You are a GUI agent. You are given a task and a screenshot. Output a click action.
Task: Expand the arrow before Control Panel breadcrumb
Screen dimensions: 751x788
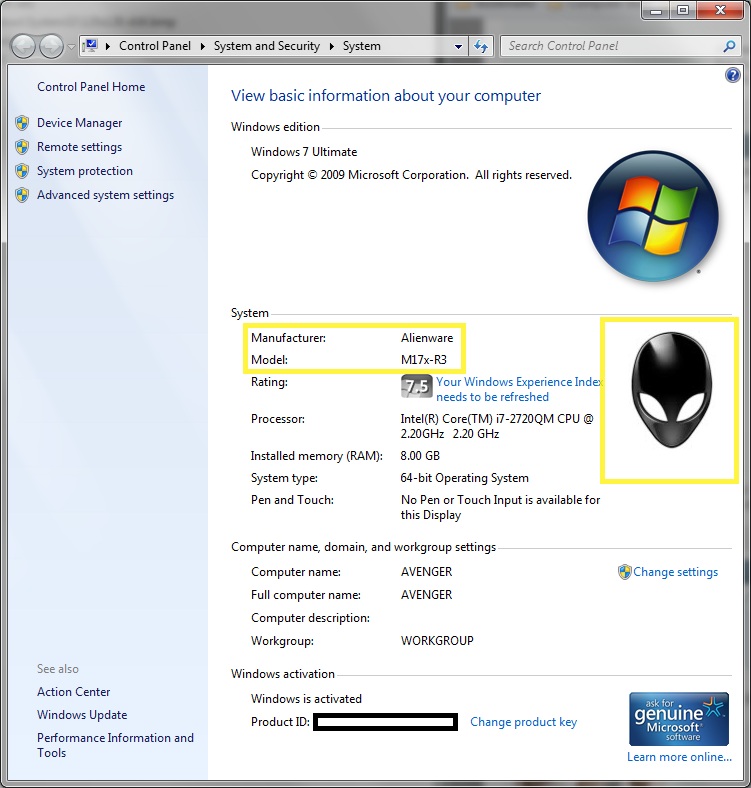tap(108, 46)
